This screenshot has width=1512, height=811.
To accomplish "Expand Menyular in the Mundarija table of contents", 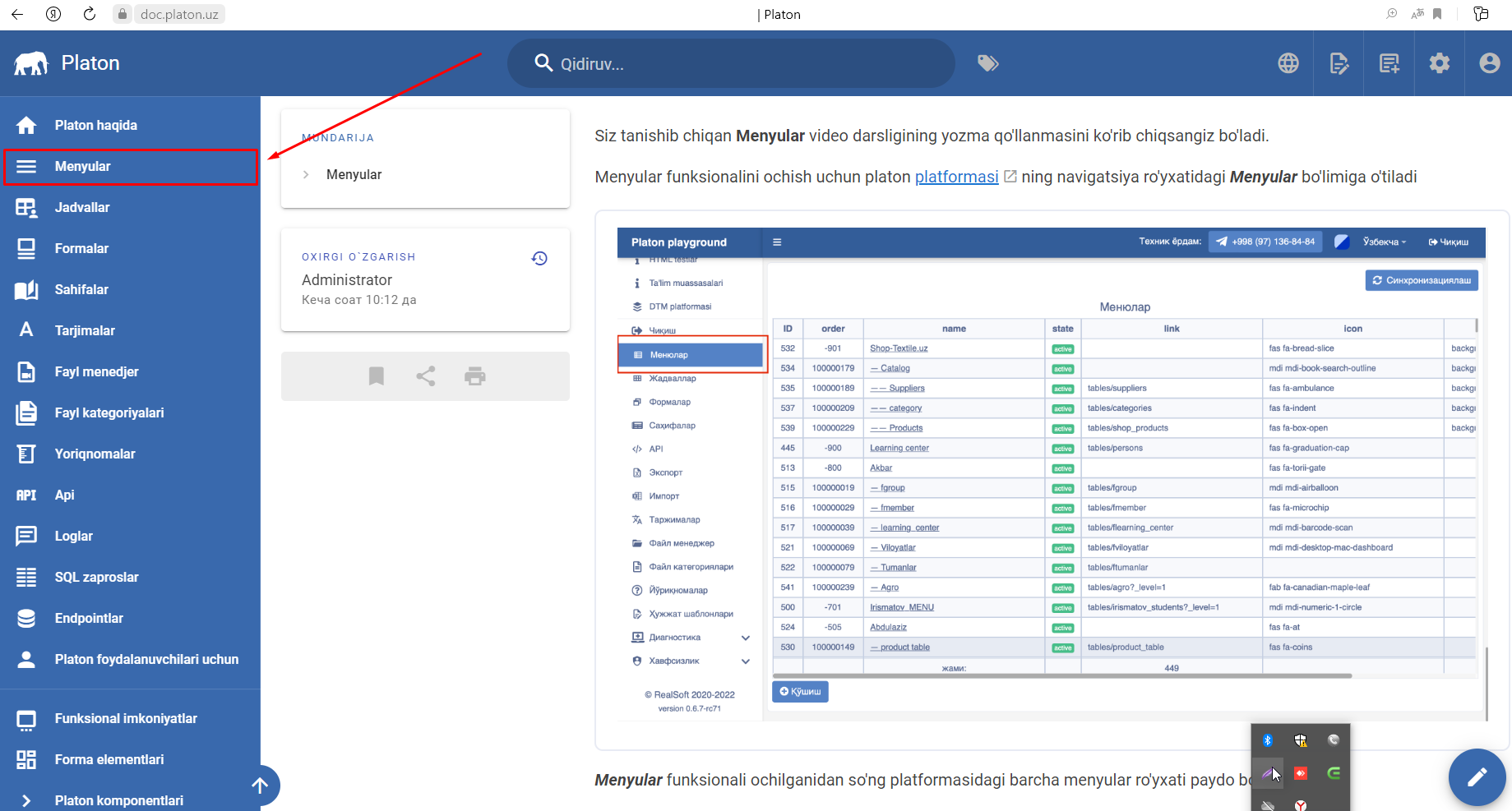I will (306, 174).
